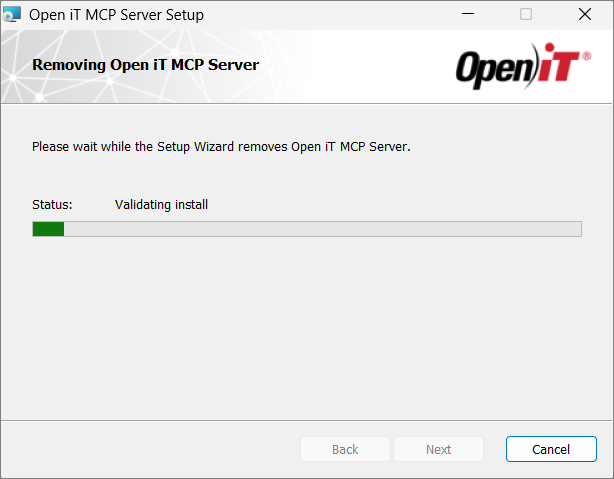This screenshot has width=614, height=479.
Task: Click the 'Removing Open iT MCP Server' heading
Action: [x=145, y=65]
